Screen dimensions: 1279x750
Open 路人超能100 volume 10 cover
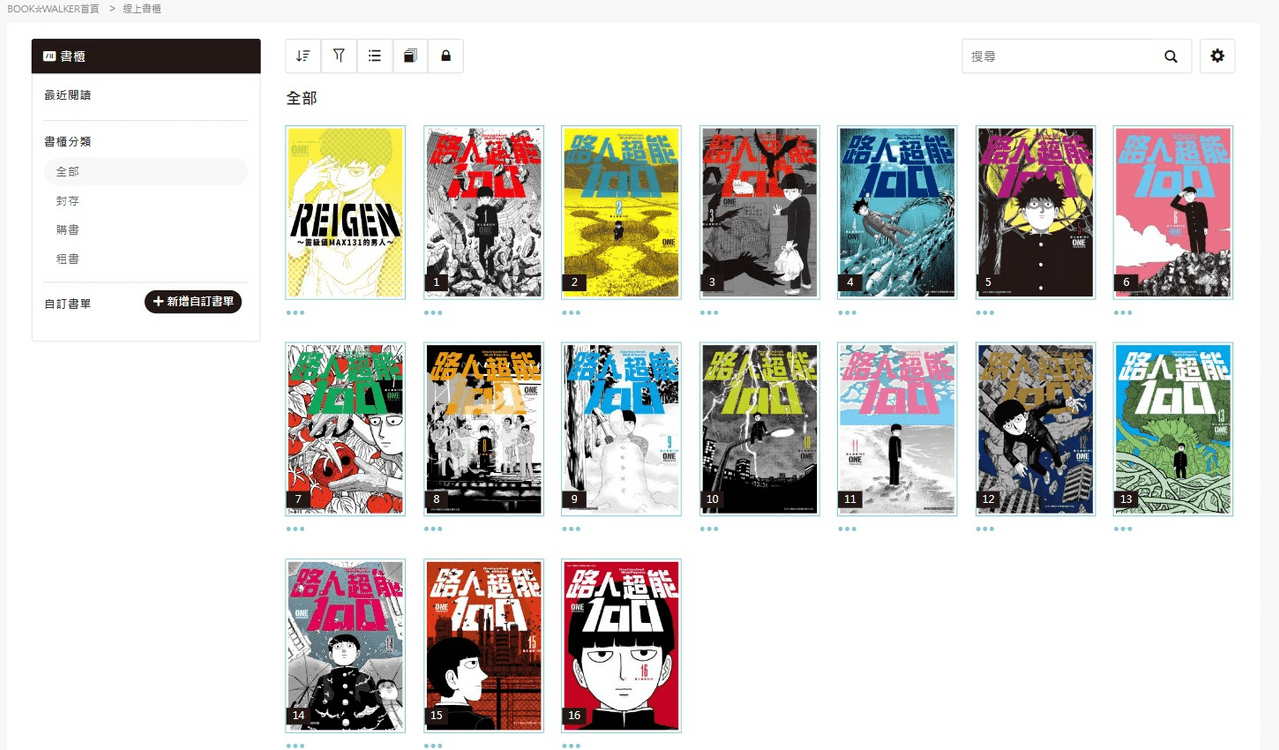click(x=760, y=429)
